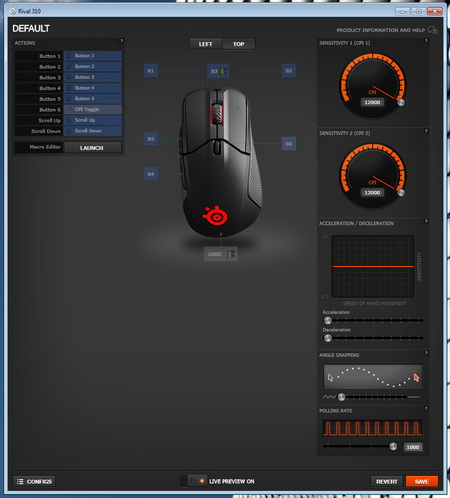The width and height of the screenshot is (450, 498).
Task: Open product information and help icon
Action: tap(432, 30)
